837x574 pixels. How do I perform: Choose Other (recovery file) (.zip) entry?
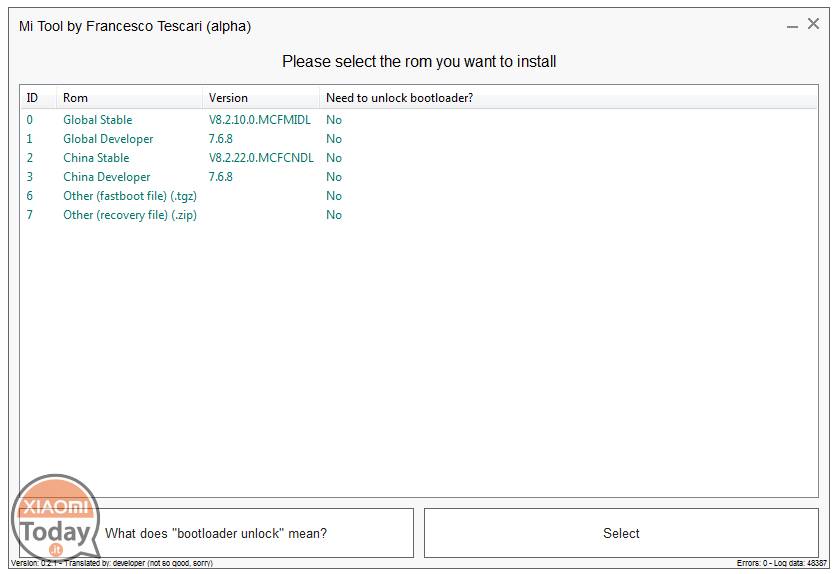click(419, 215)
